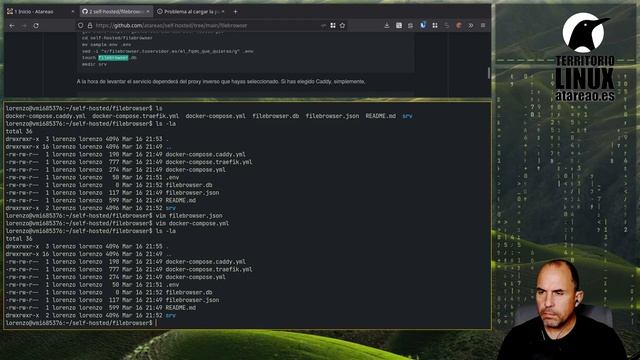
Task: Click the highlighted 'filebrowser' word in the code block
Action: (113, 58)
